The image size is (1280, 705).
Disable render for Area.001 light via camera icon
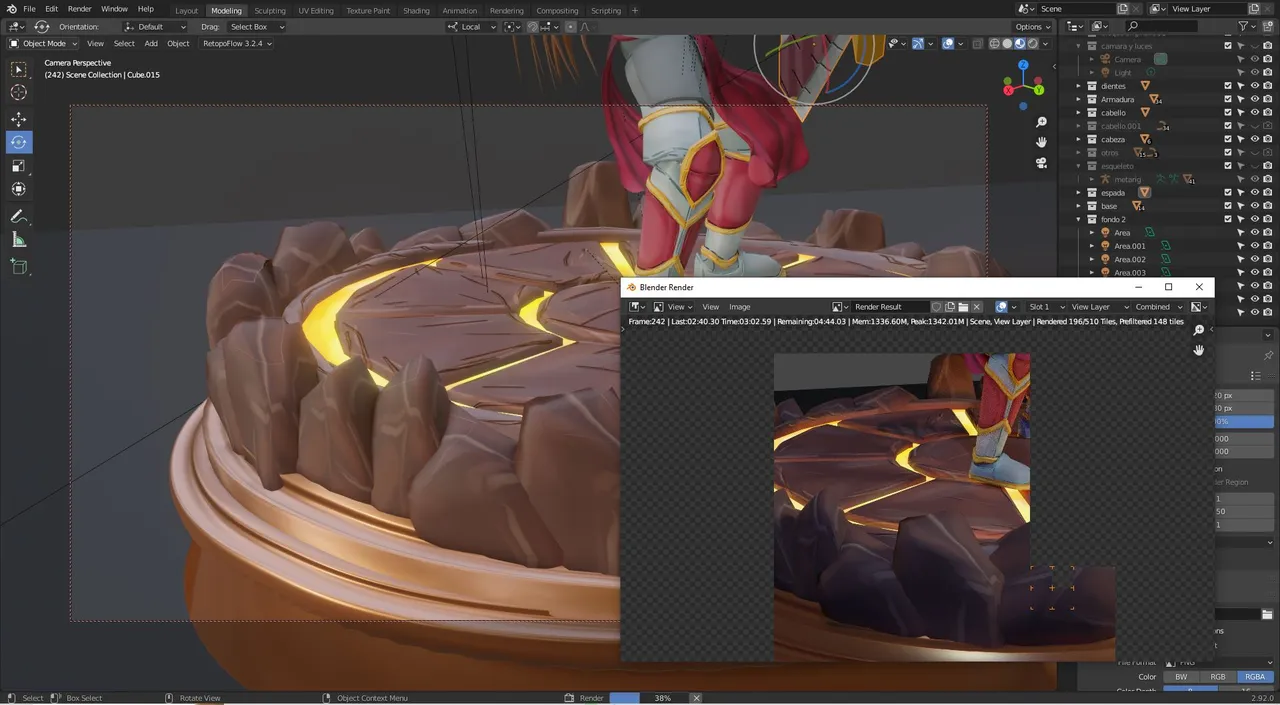1268,246
